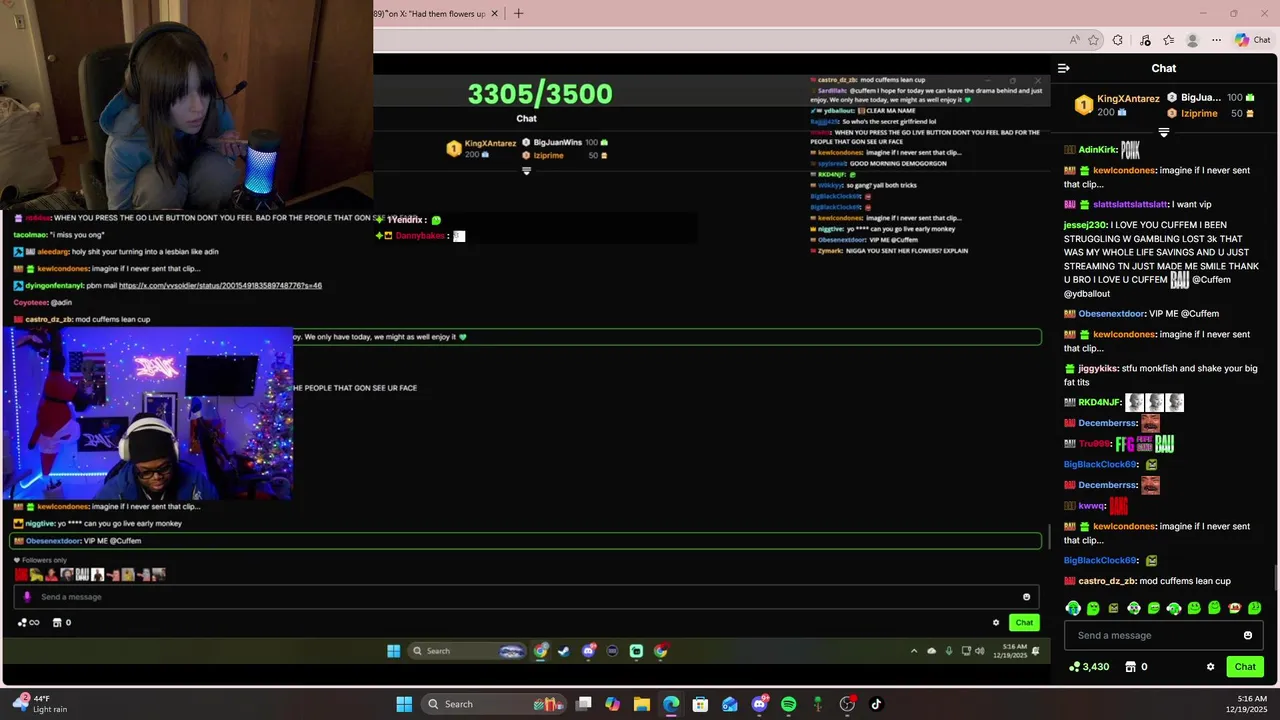Click username jessej230 in chat

1085,225
